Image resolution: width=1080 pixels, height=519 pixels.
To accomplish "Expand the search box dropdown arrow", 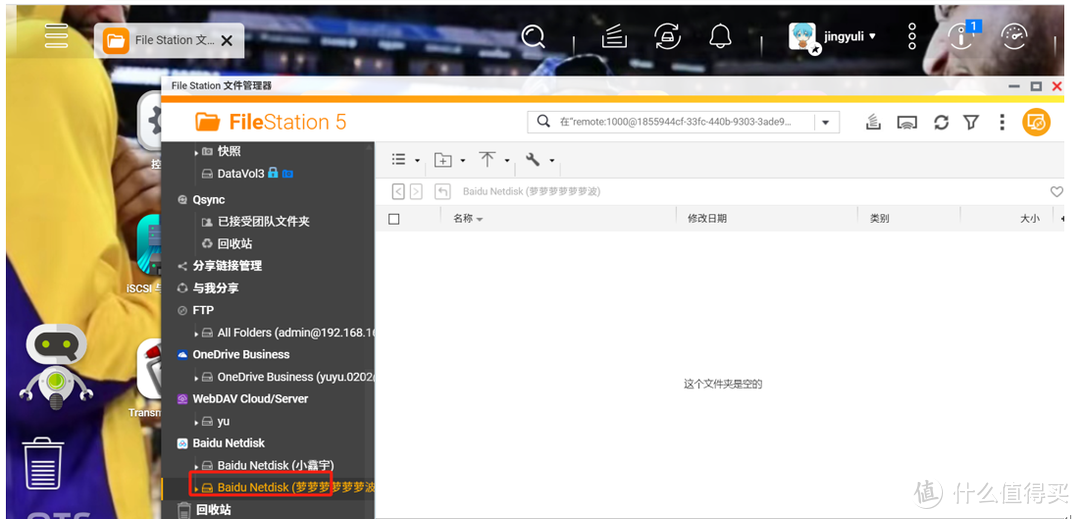I will click(826, 123).
